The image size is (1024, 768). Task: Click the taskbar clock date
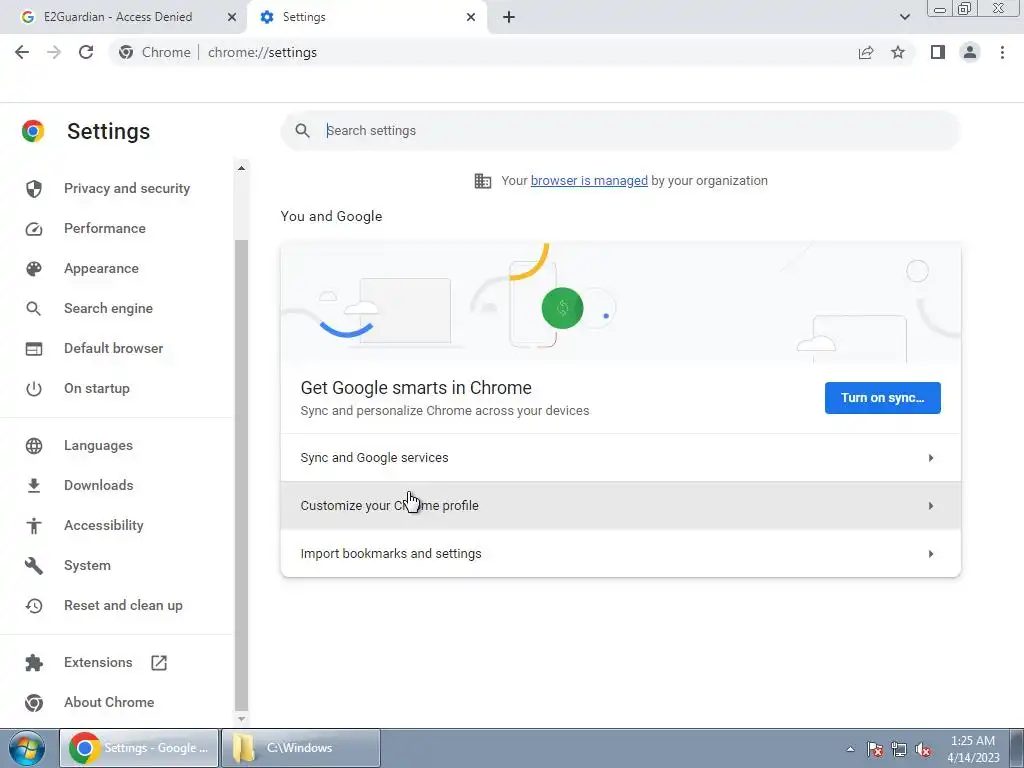(973, 749)
